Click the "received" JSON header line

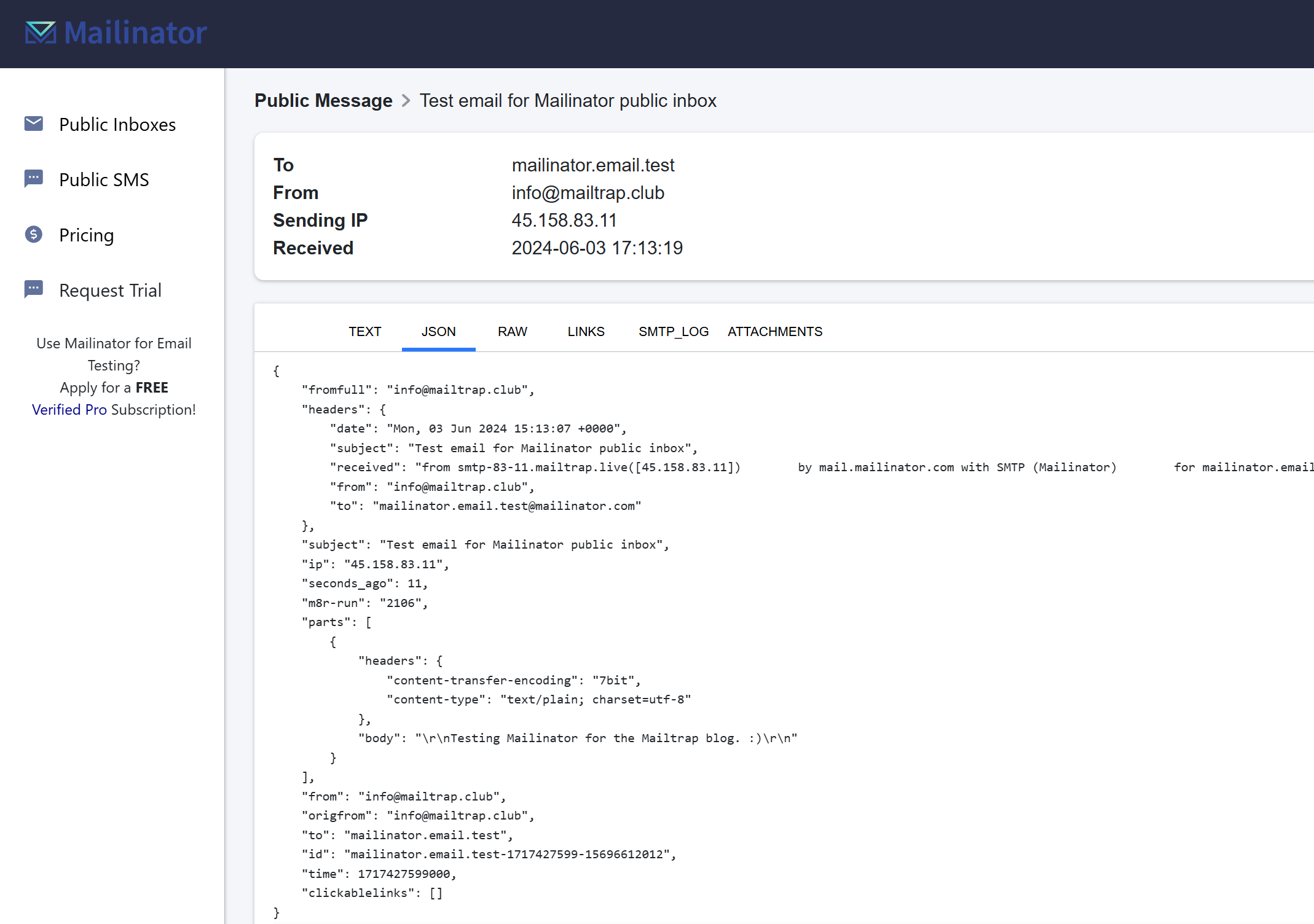coord(822,468)
